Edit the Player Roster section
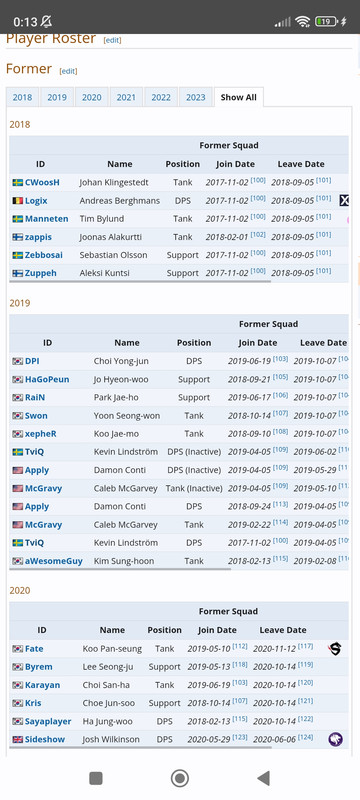The width and height of the screenshot is (360, 800). coord(112,40)
